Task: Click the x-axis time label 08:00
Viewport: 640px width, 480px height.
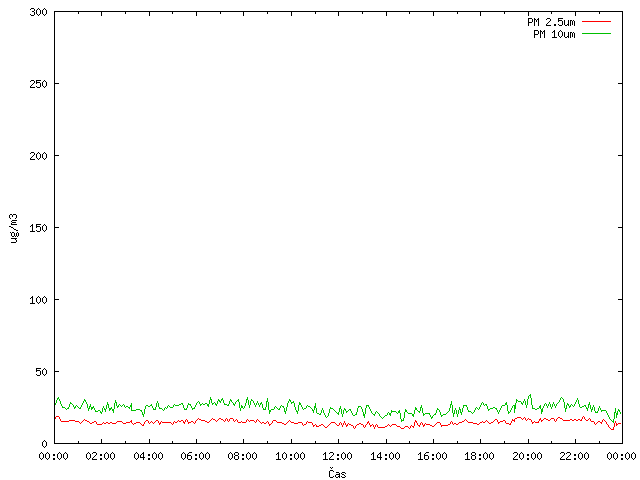Action: [242, 456]
